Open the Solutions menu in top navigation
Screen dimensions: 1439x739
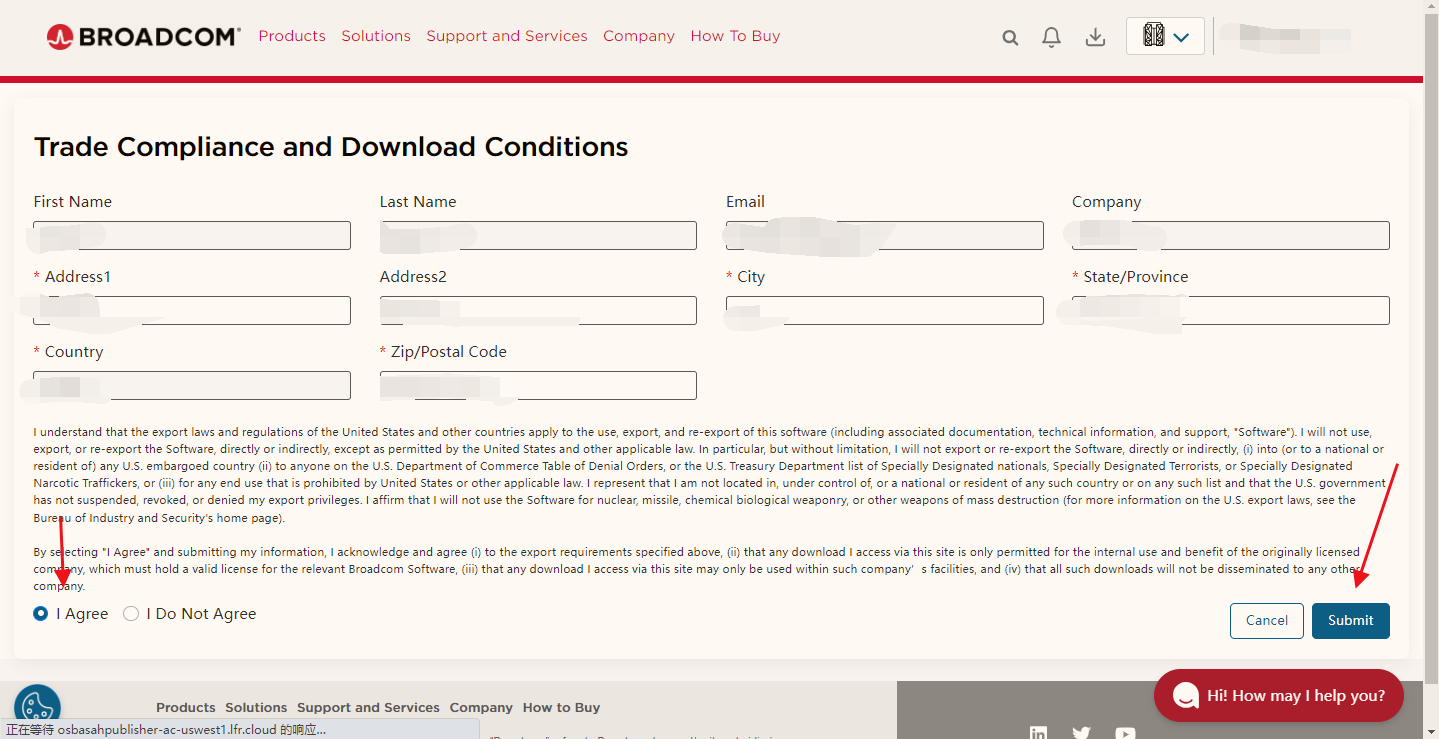coord(376,36)
